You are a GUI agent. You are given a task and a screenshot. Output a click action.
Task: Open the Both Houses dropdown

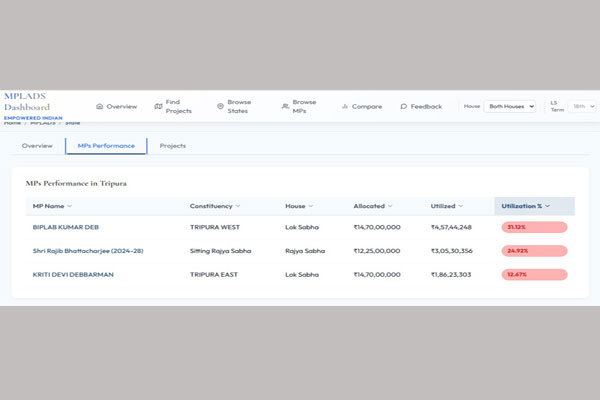pyautogui.click(x=510, y=106)
